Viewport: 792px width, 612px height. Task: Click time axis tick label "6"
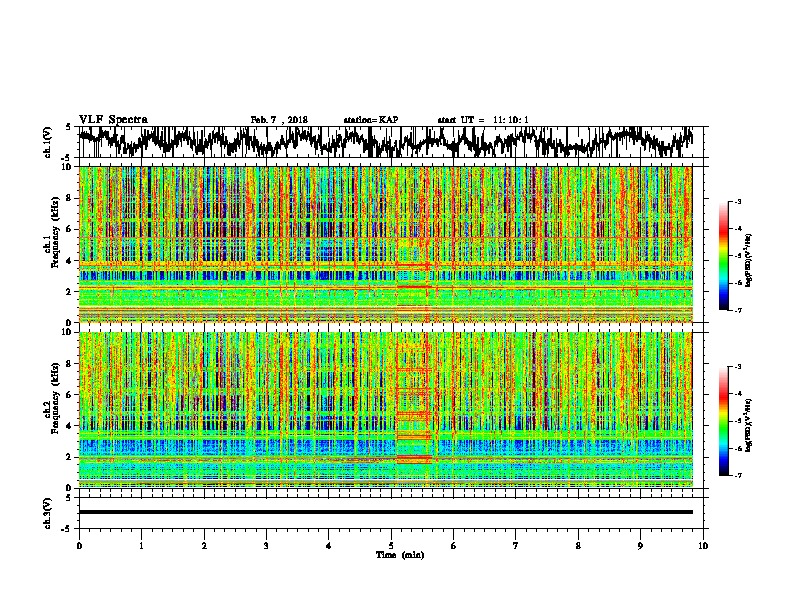click(453, 546)
